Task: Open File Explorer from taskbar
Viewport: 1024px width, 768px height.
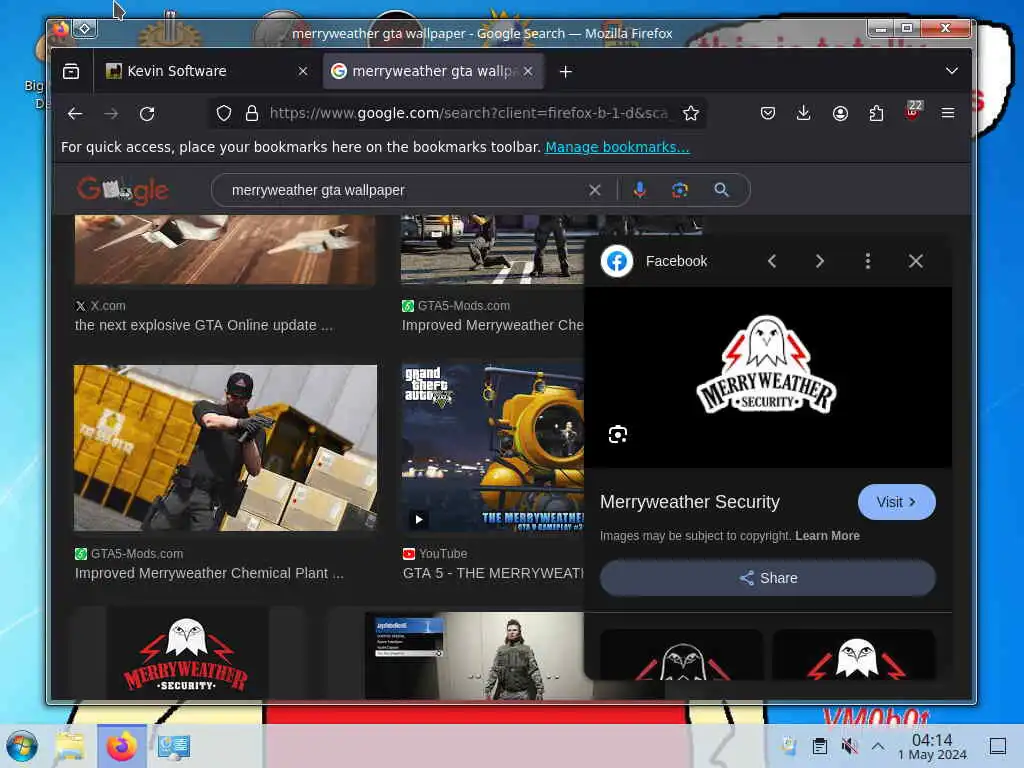Action: 70,746
